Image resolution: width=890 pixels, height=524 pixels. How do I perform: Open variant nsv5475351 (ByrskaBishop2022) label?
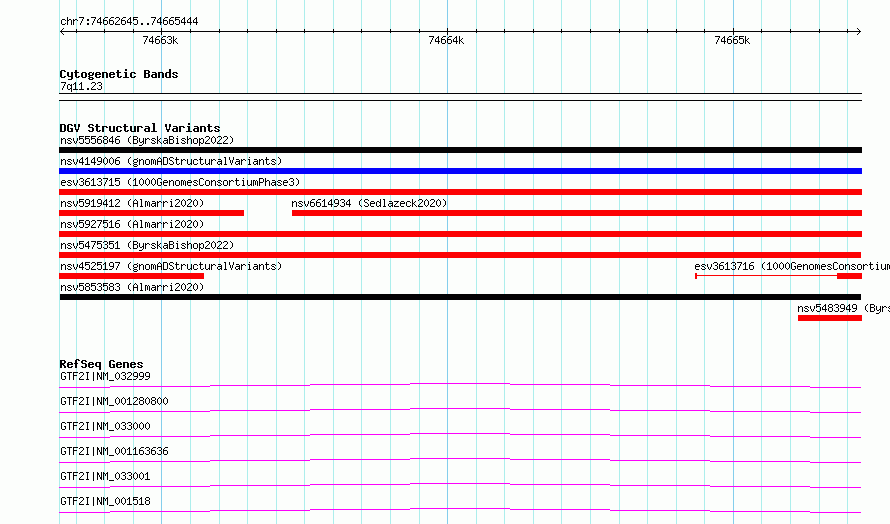(x=147, y=245)
